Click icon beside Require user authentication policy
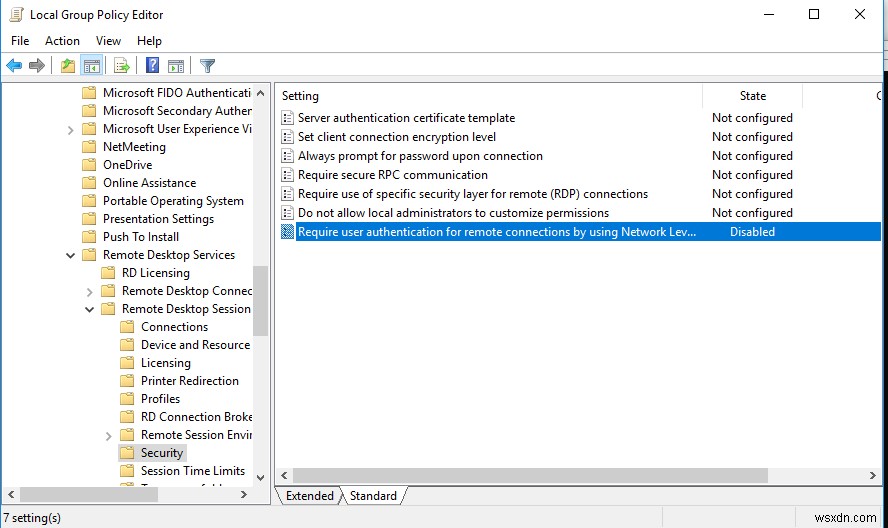 (288, 232)
